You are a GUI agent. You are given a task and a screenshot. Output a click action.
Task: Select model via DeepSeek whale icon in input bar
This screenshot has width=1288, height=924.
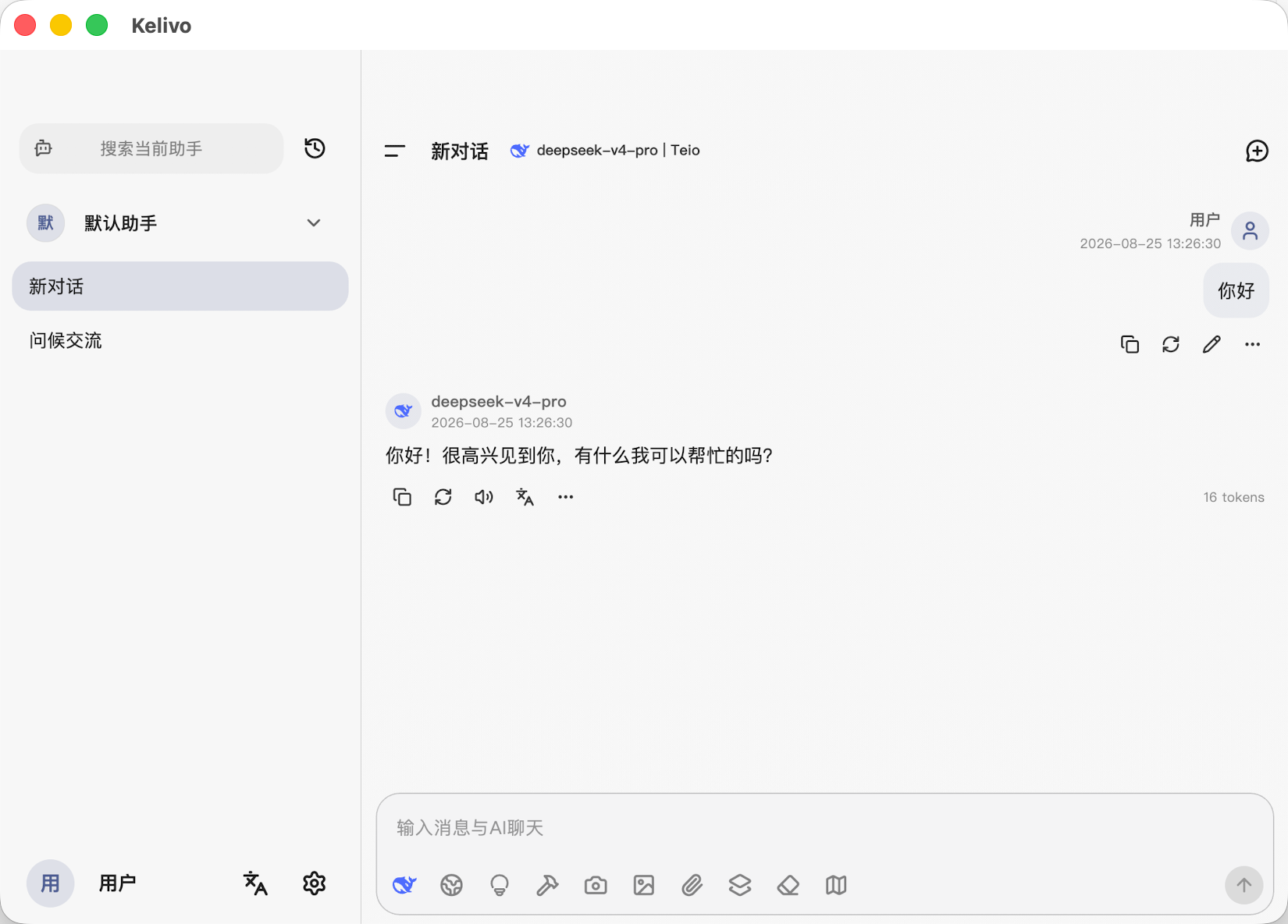click(404, 885)
